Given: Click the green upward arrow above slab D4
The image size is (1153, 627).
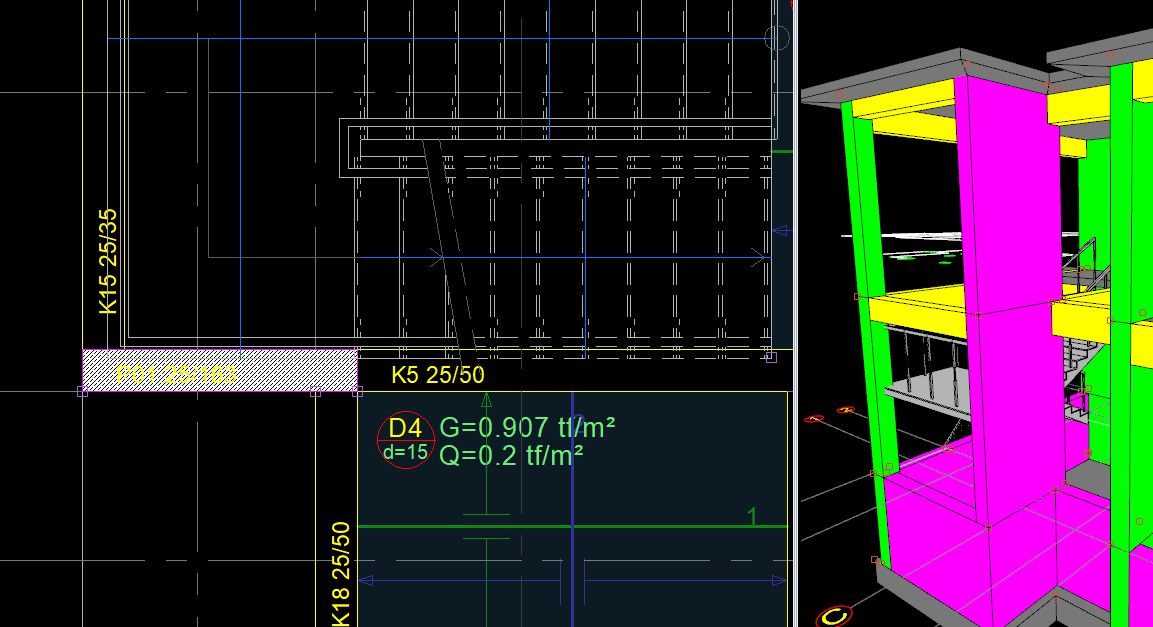Looking at the screenshot, I should pos(486,400).
